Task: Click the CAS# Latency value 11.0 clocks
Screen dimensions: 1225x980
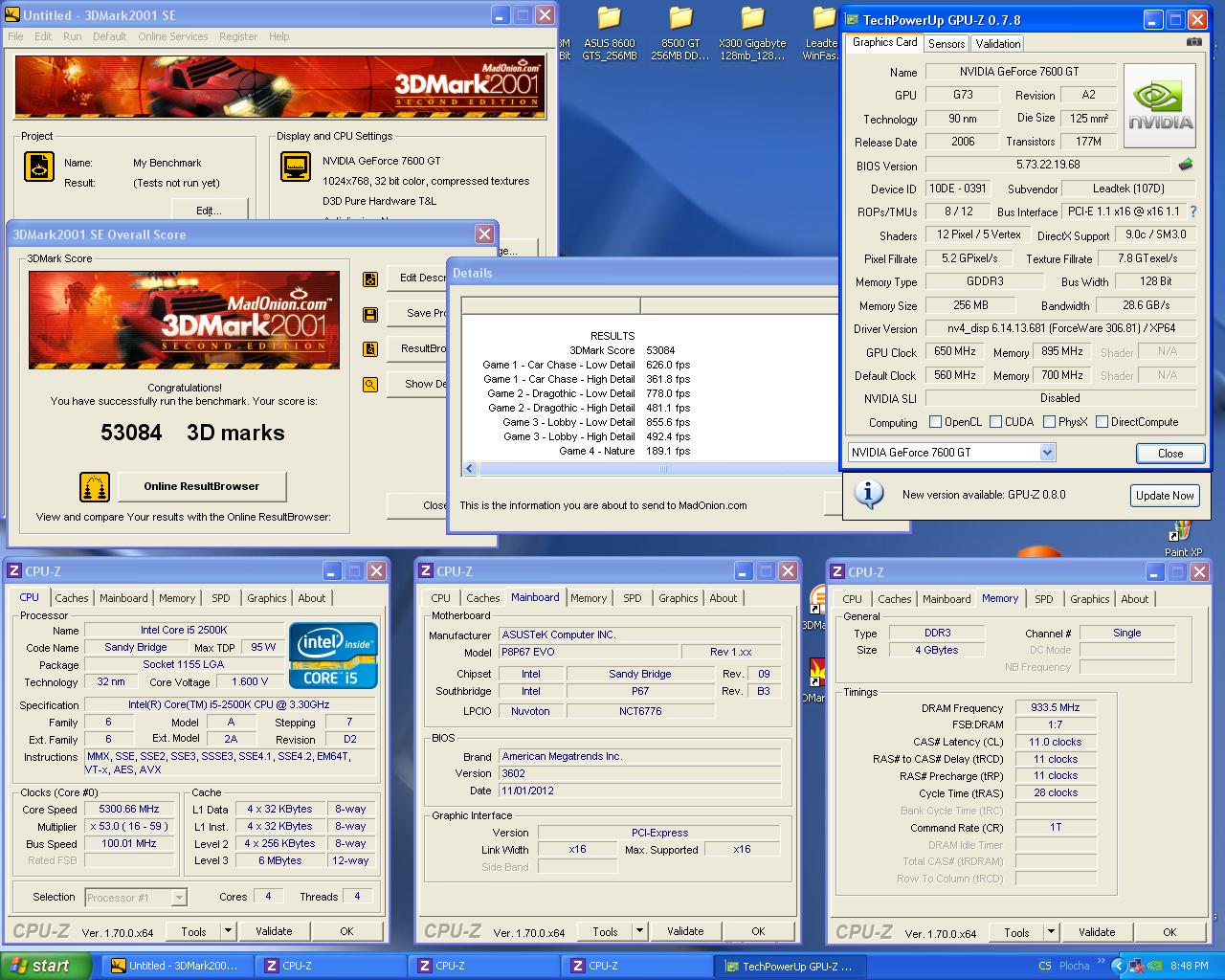Action: [1055, 742]
